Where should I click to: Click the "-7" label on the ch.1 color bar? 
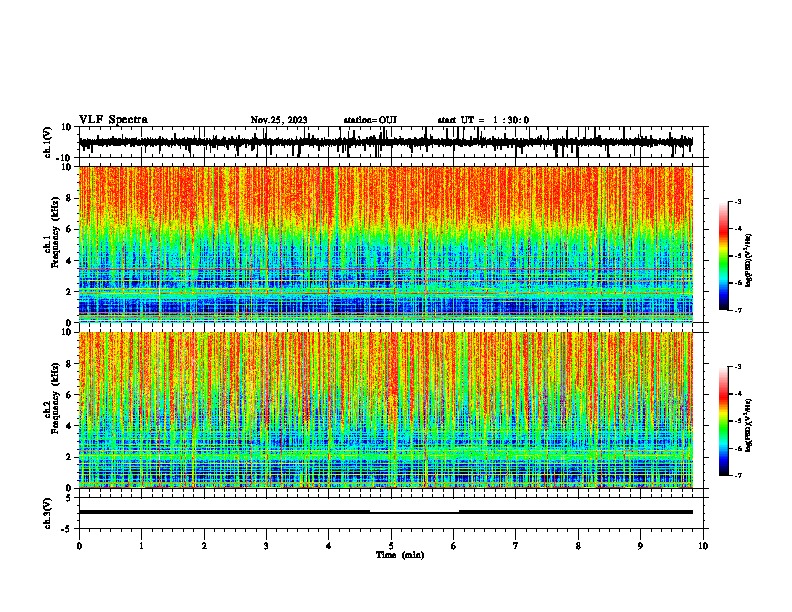[737, 310]
